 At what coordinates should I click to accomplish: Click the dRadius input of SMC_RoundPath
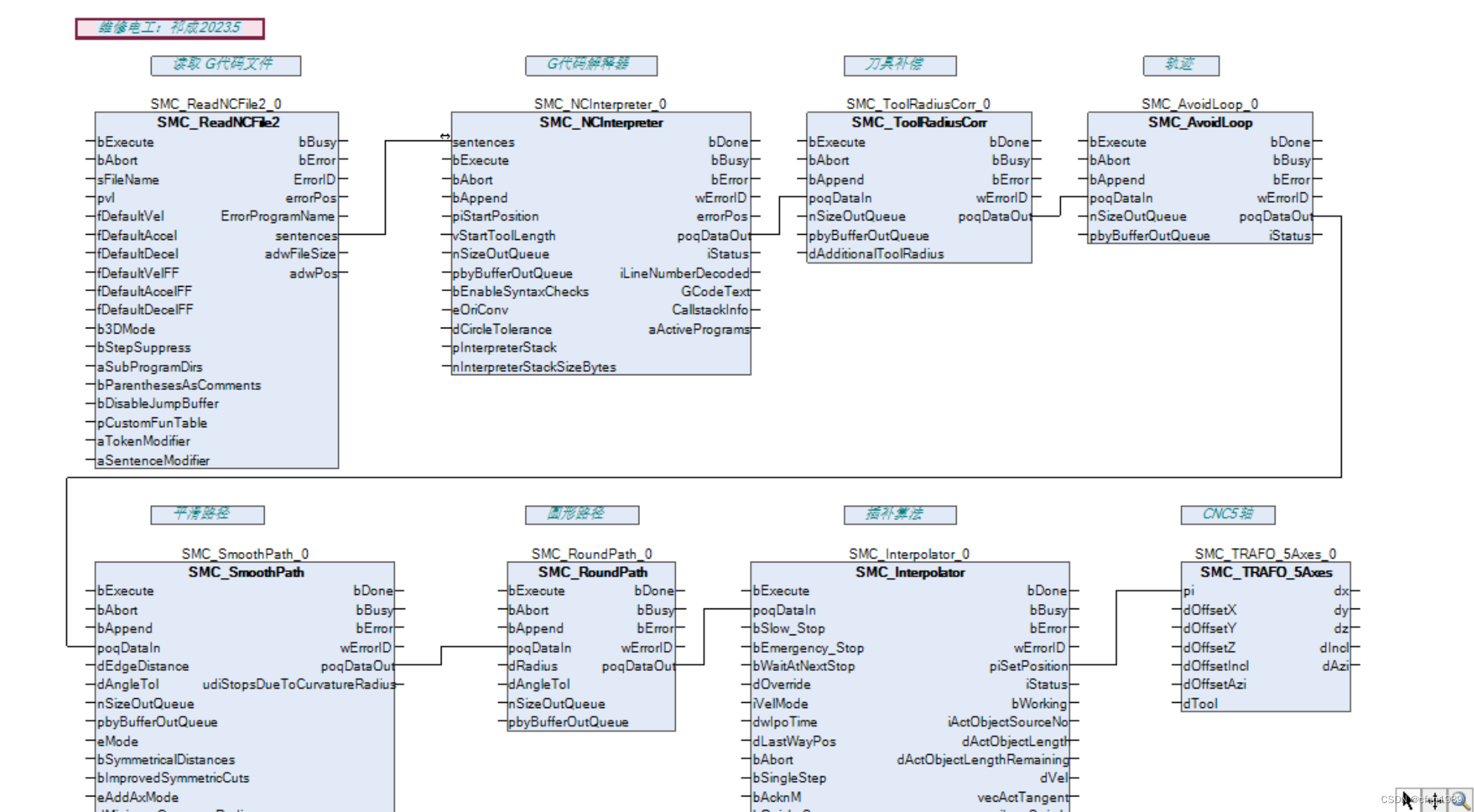point(532,666)
